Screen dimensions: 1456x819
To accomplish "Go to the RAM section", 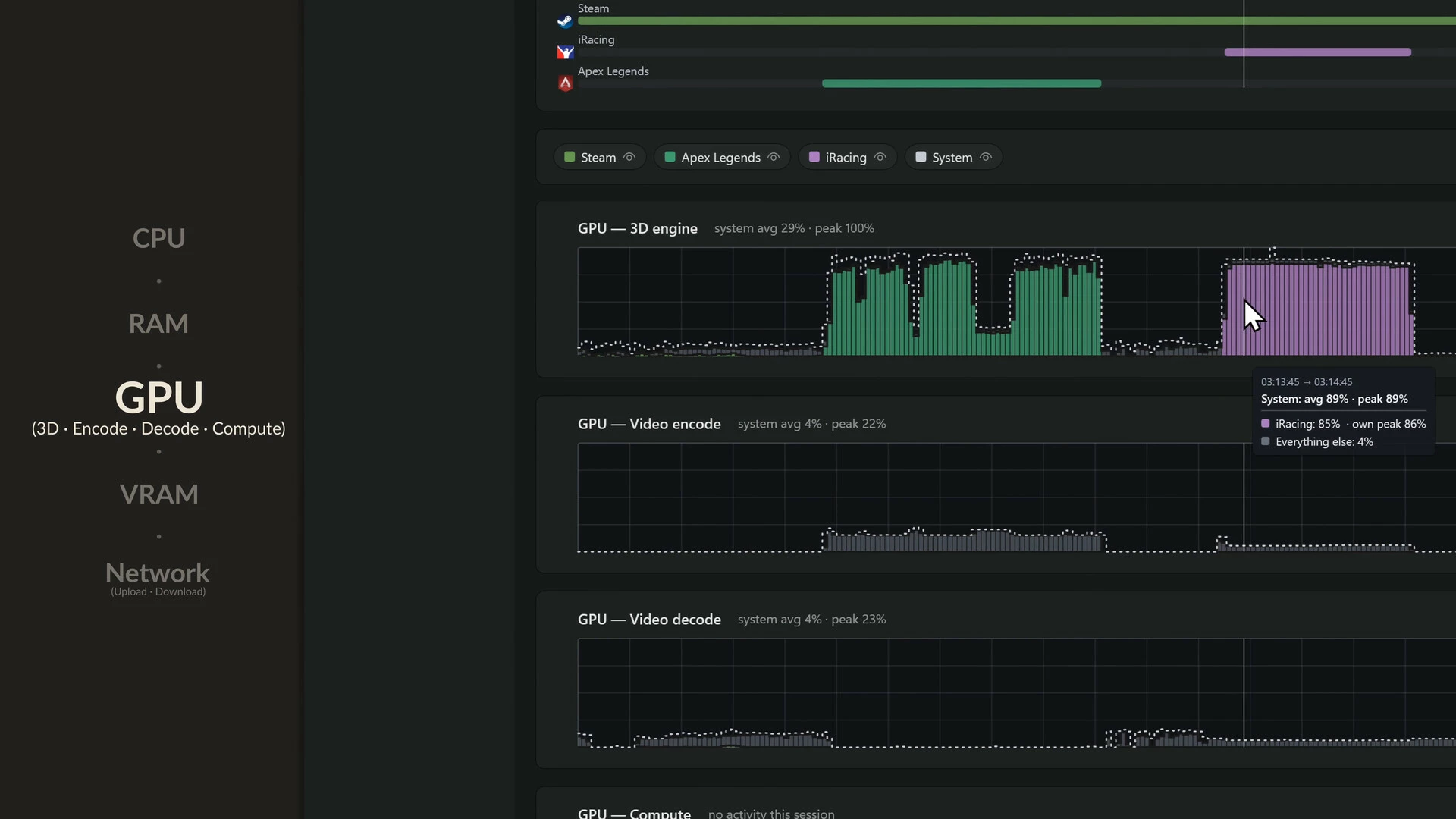I will (158, 324).
